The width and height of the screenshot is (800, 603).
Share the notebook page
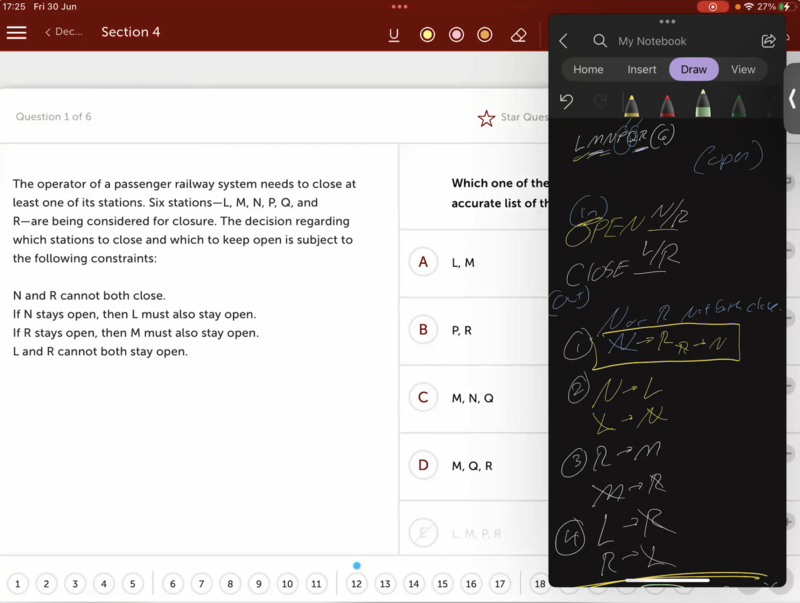pos(768,41)
